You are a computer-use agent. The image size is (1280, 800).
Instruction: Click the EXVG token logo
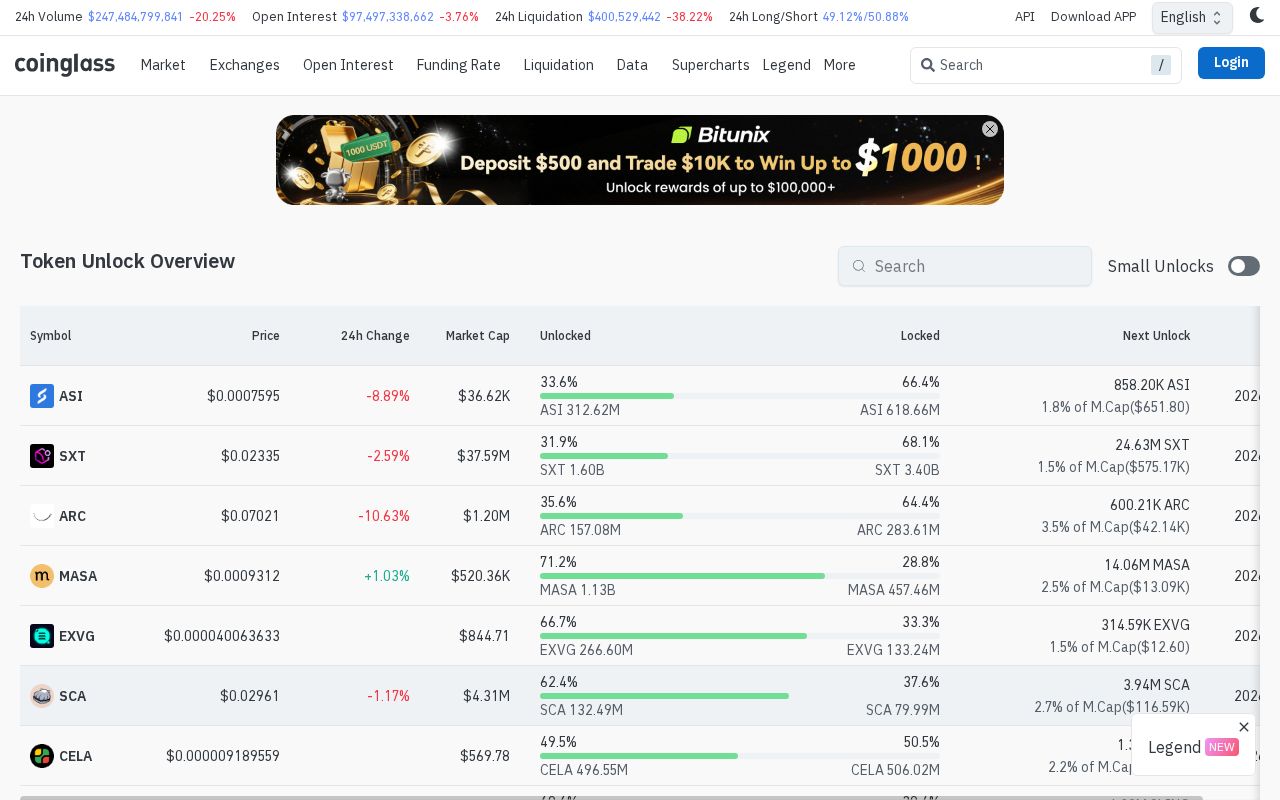tap(42, 636)
